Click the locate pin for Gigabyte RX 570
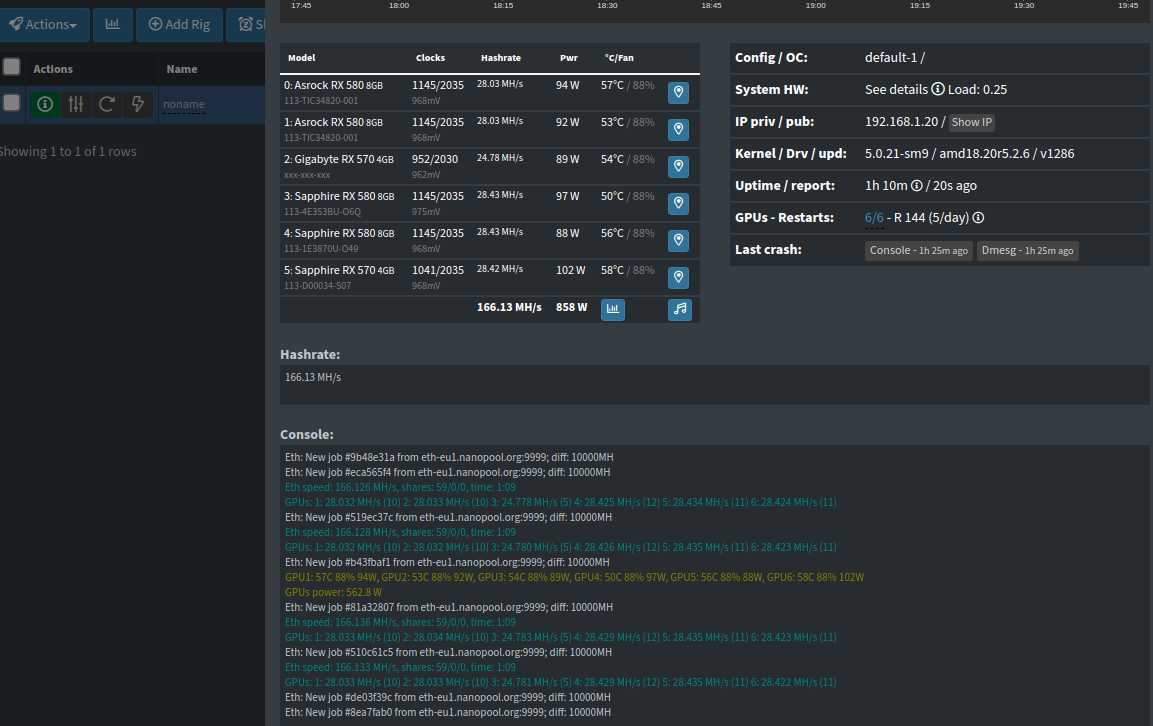Image resolution: width=1153 pixels, height=726 pixels. tap(678, 167)
